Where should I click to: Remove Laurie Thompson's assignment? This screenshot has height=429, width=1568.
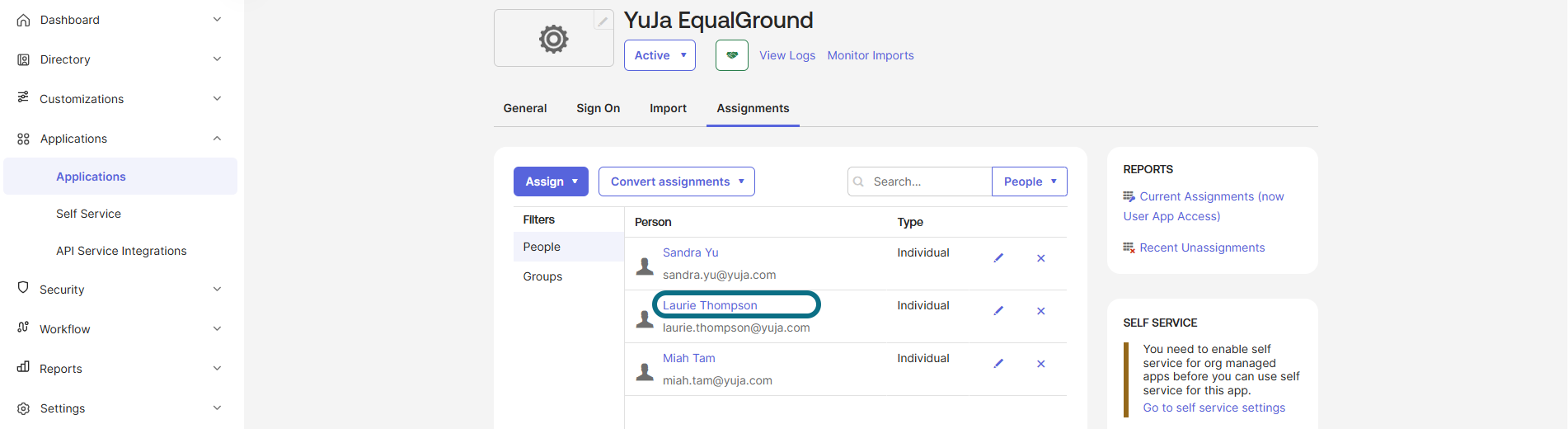pos(1041,311)
